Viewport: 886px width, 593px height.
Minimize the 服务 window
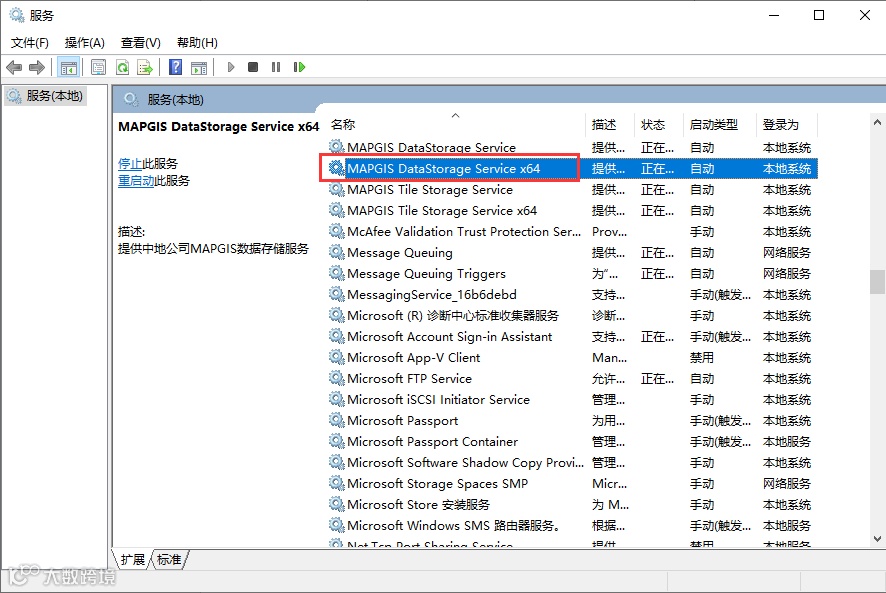point(774,15)
